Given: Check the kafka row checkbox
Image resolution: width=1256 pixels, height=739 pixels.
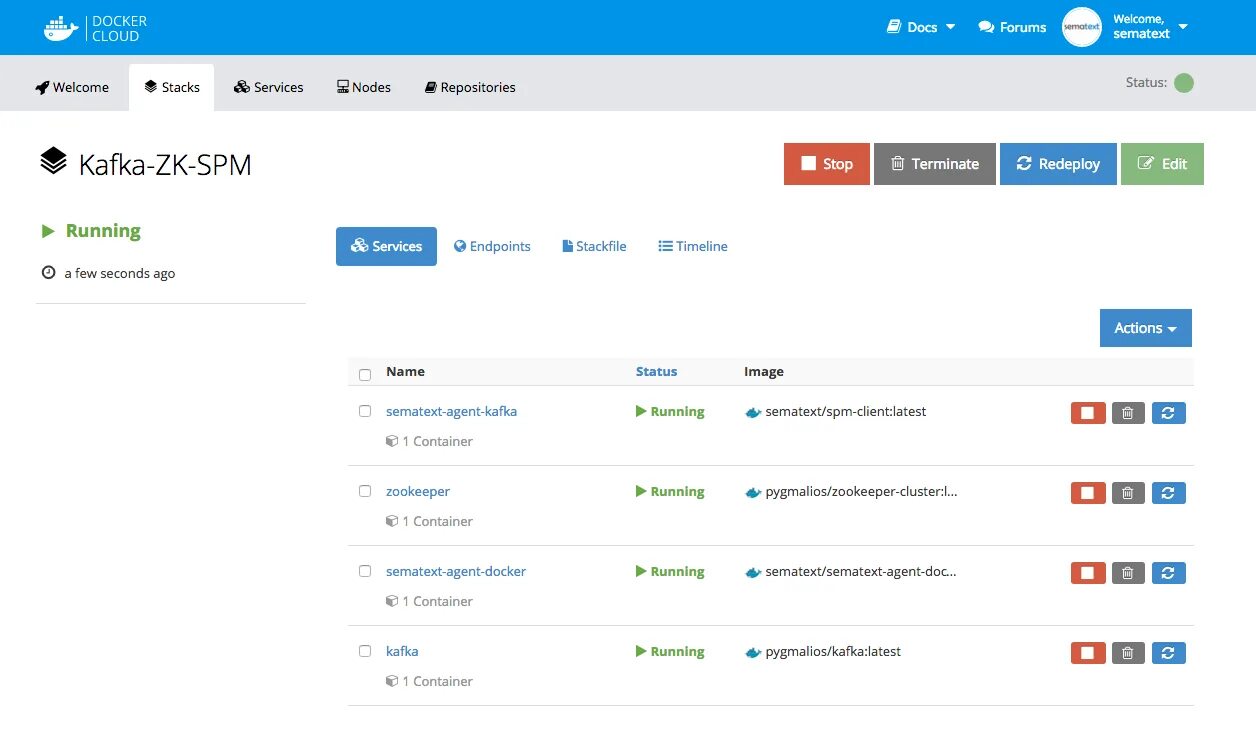Looking at the screenshot, I should (365, 651).
